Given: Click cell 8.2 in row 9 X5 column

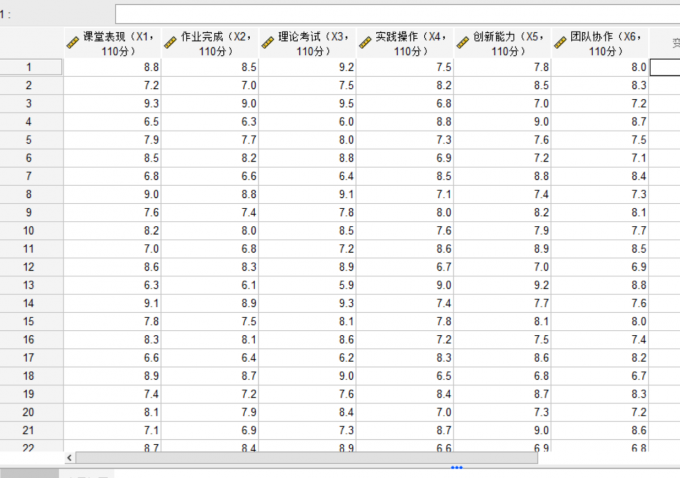Looking at the screenshot, I should pos(502,213).
